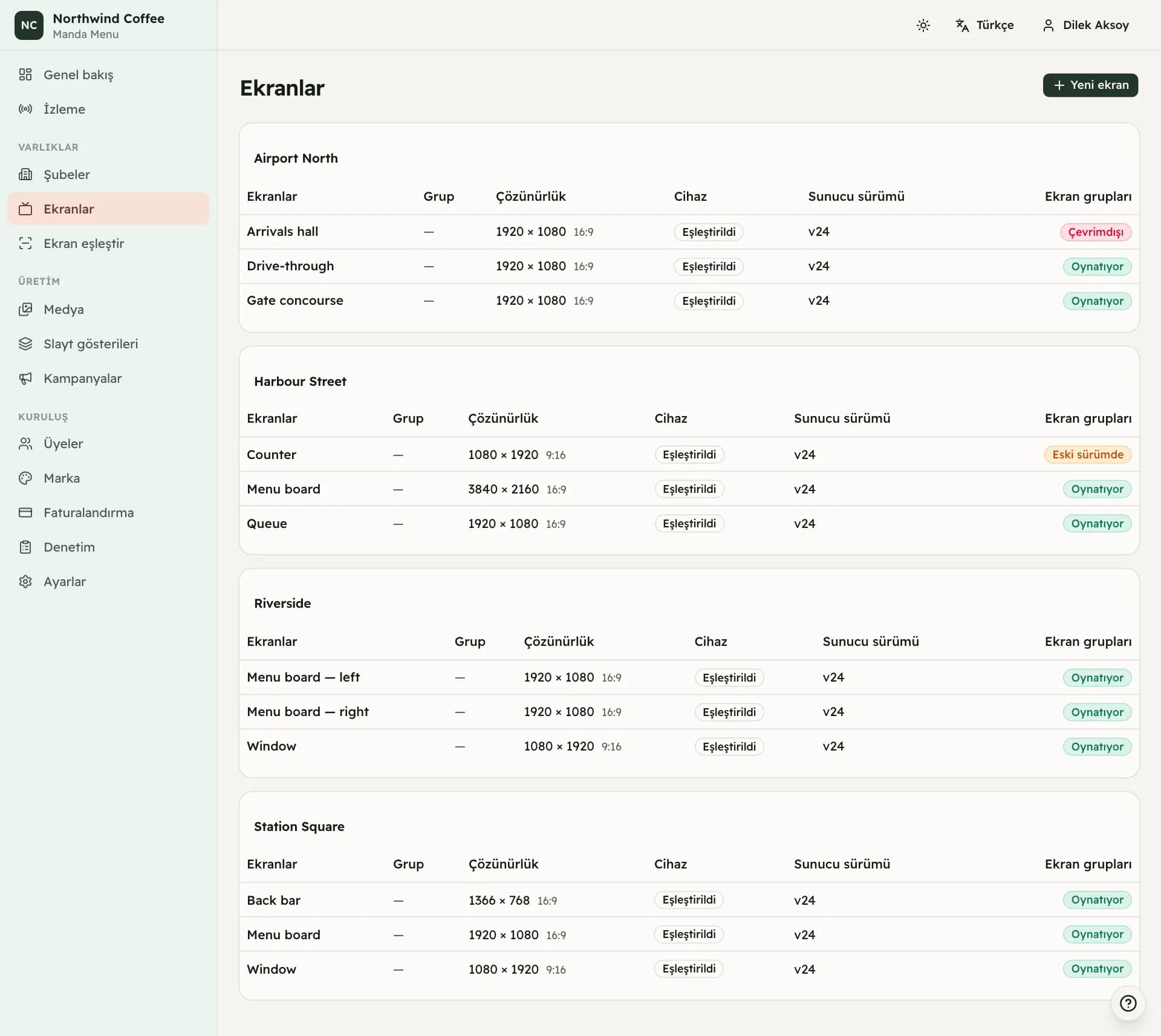Open the Türkçe language selector
The height and width of the screenshot is (1036, 1161).
click(x=984, y=25)
